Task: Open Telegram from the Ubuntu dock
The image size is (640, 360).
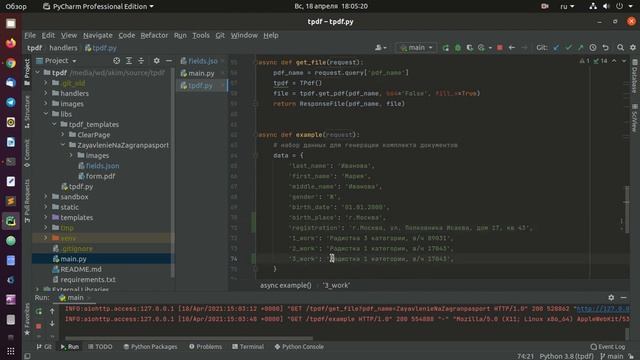Action: (x=11, y=102)
